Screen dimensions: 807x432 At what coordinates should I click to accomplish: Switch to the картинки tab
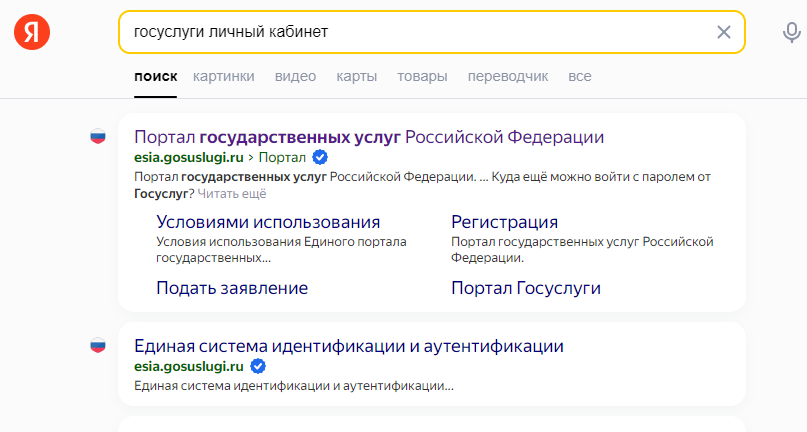(223, 76)
